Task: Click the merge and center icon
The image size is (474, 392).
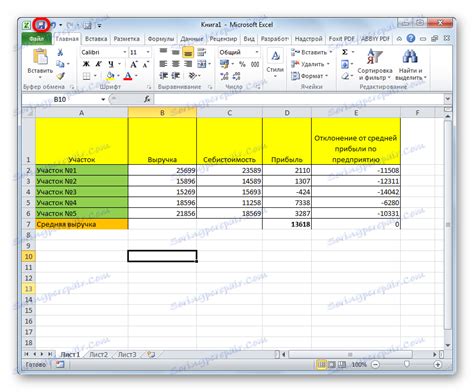Action: (x=202, y=64)
